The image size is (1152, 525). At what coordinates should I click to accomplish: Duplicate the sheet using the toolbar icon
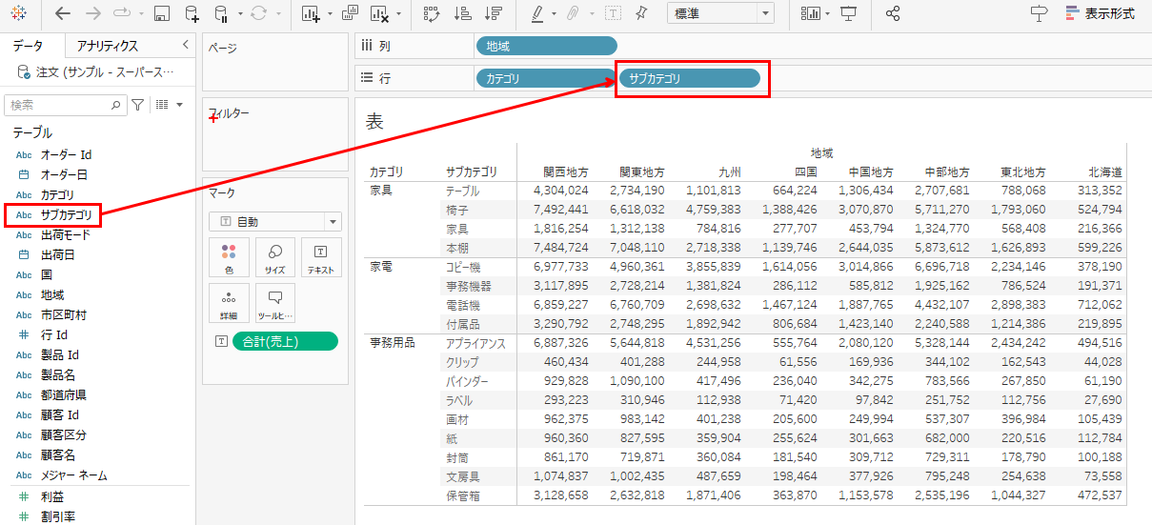[x=350, y=13]
